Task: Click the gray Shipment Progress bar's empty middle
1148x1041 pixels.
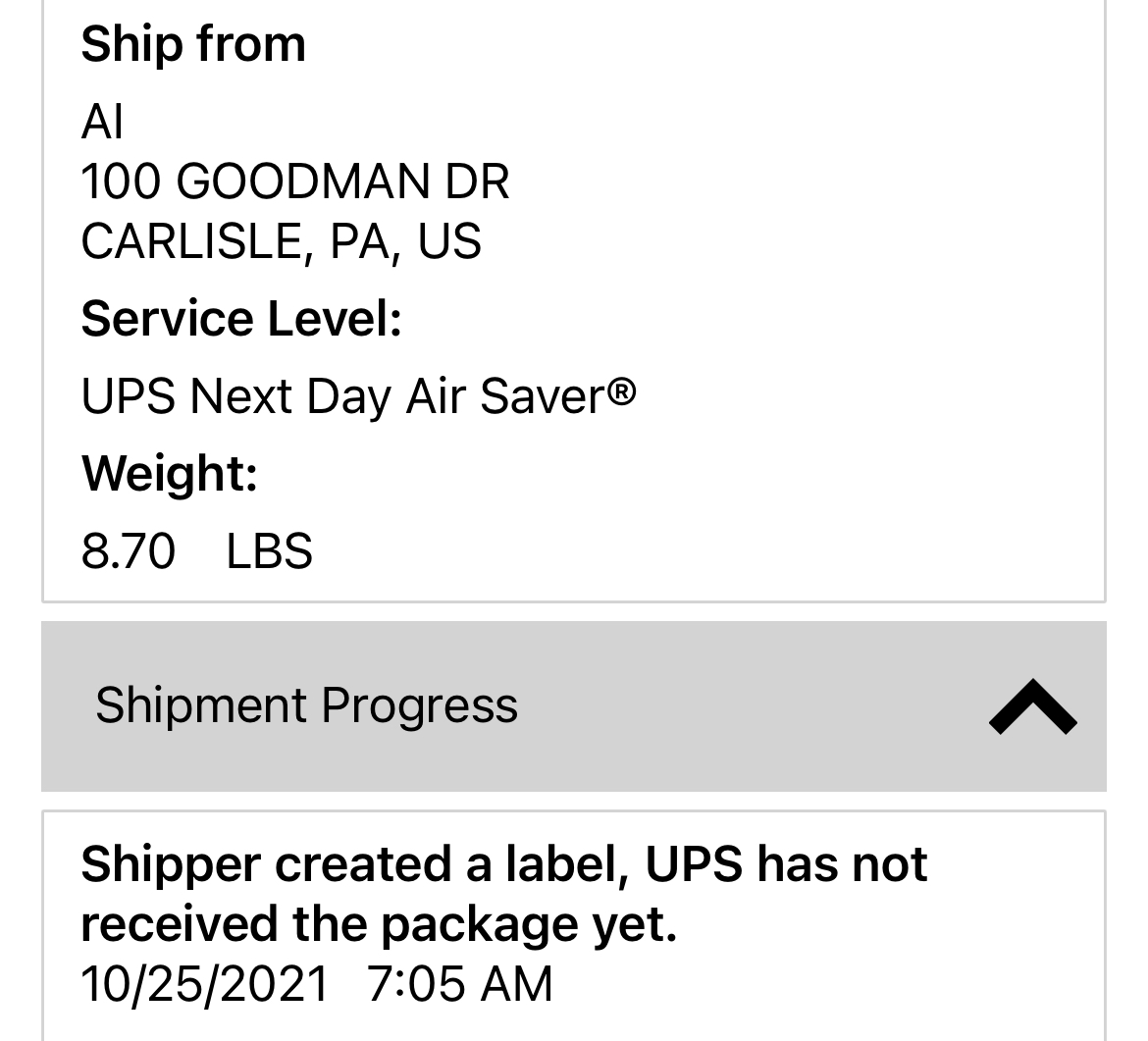Action: point(746,706)
